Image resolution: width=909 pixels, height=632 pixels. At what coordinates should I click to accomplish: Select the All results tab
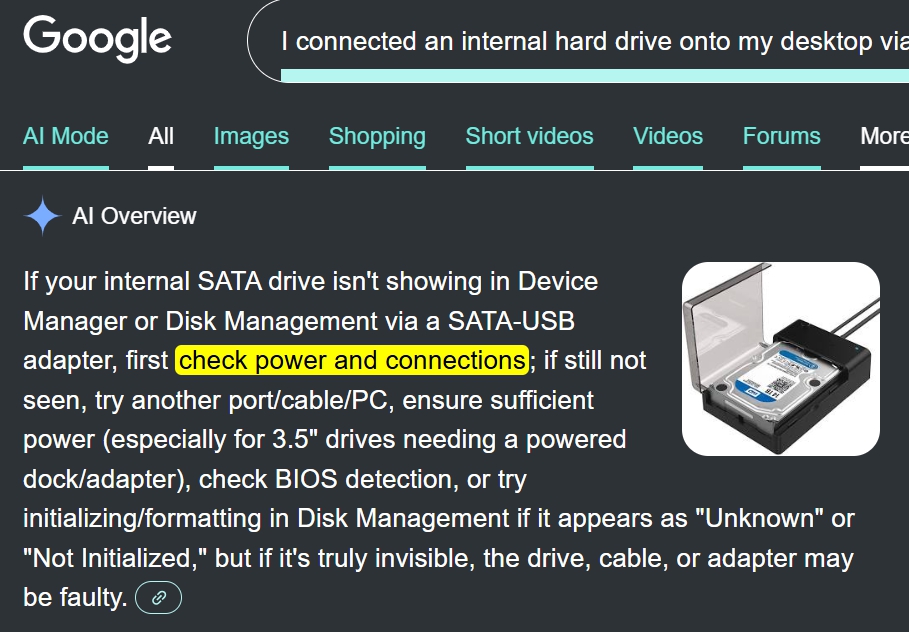[x=161, y=136]
